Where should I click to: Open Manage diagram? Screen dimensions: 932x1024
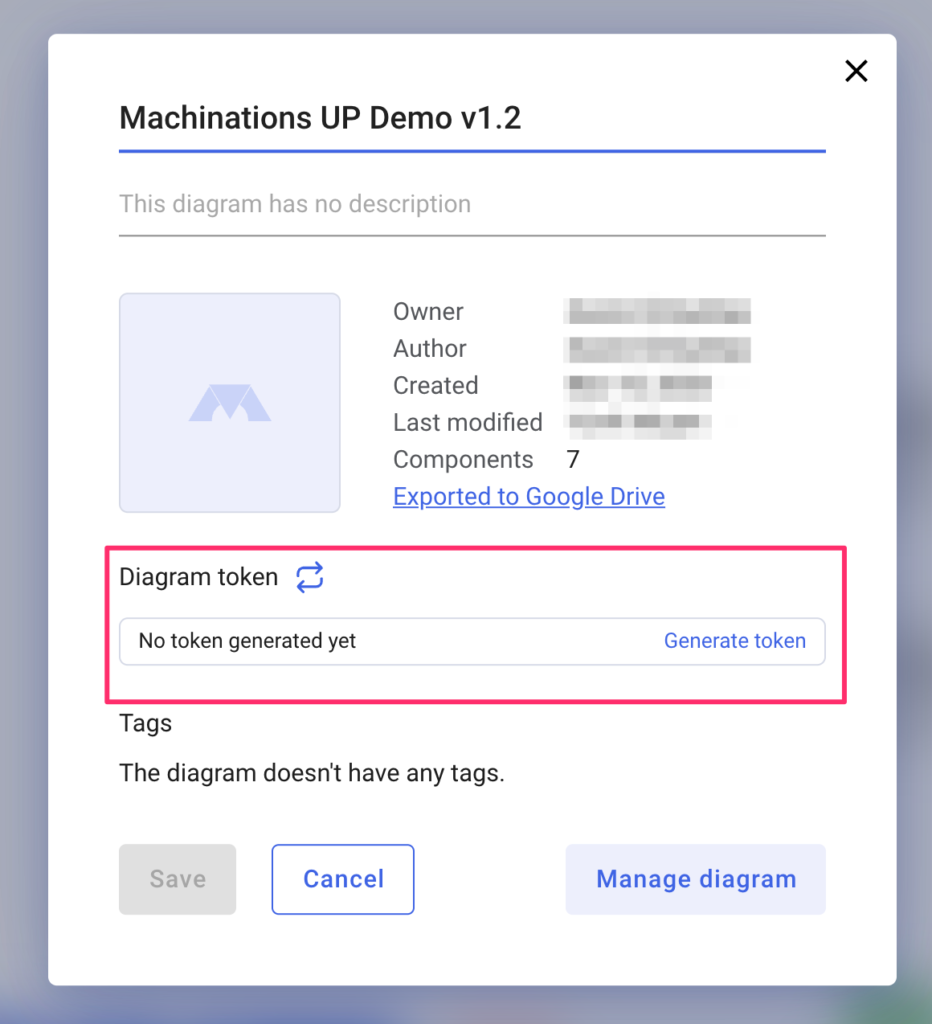(696, 879)
